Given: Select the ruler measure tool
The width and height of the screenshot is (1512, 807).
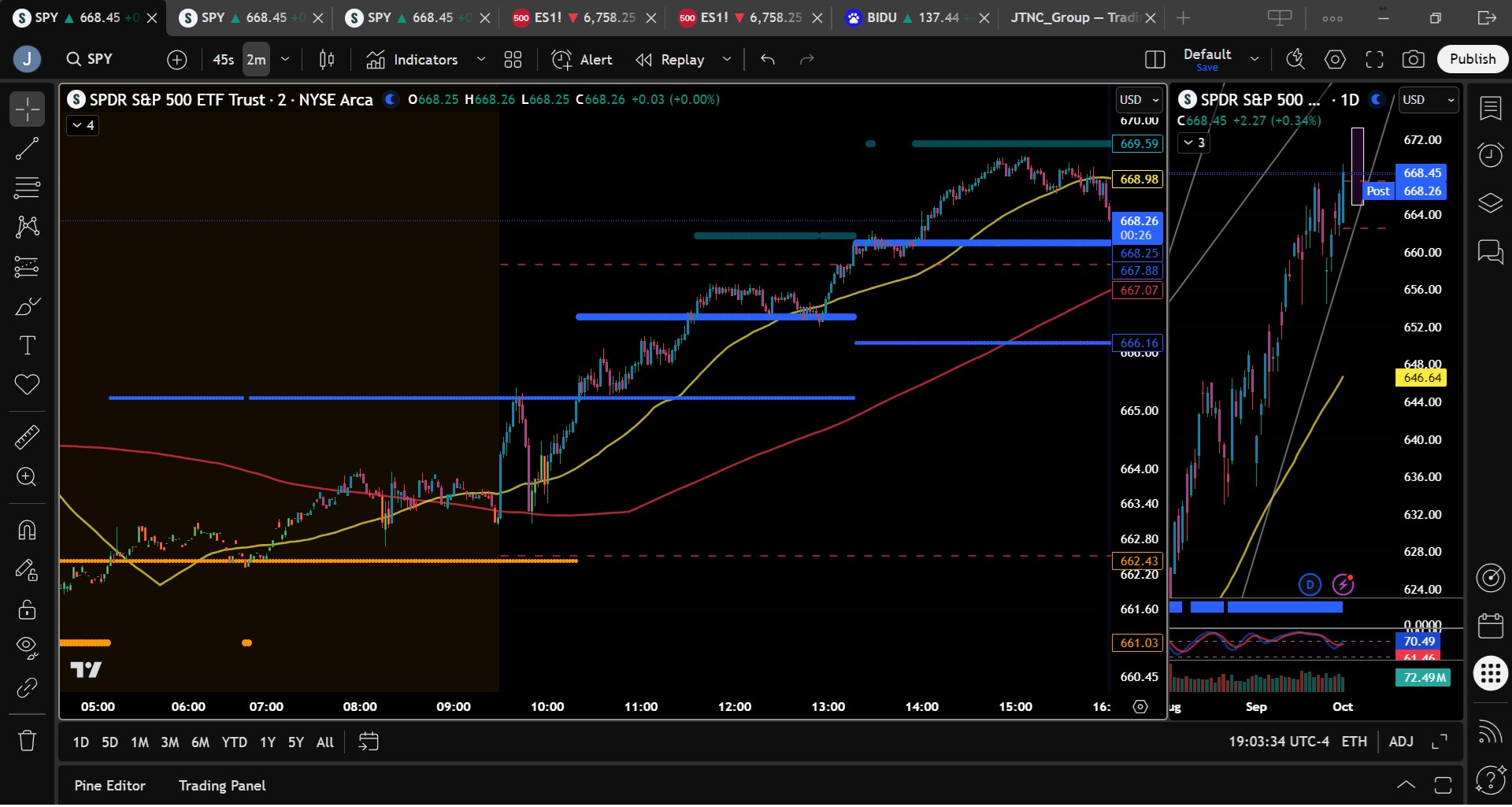Looking at the screenshot, I should (x=27, y=437).
